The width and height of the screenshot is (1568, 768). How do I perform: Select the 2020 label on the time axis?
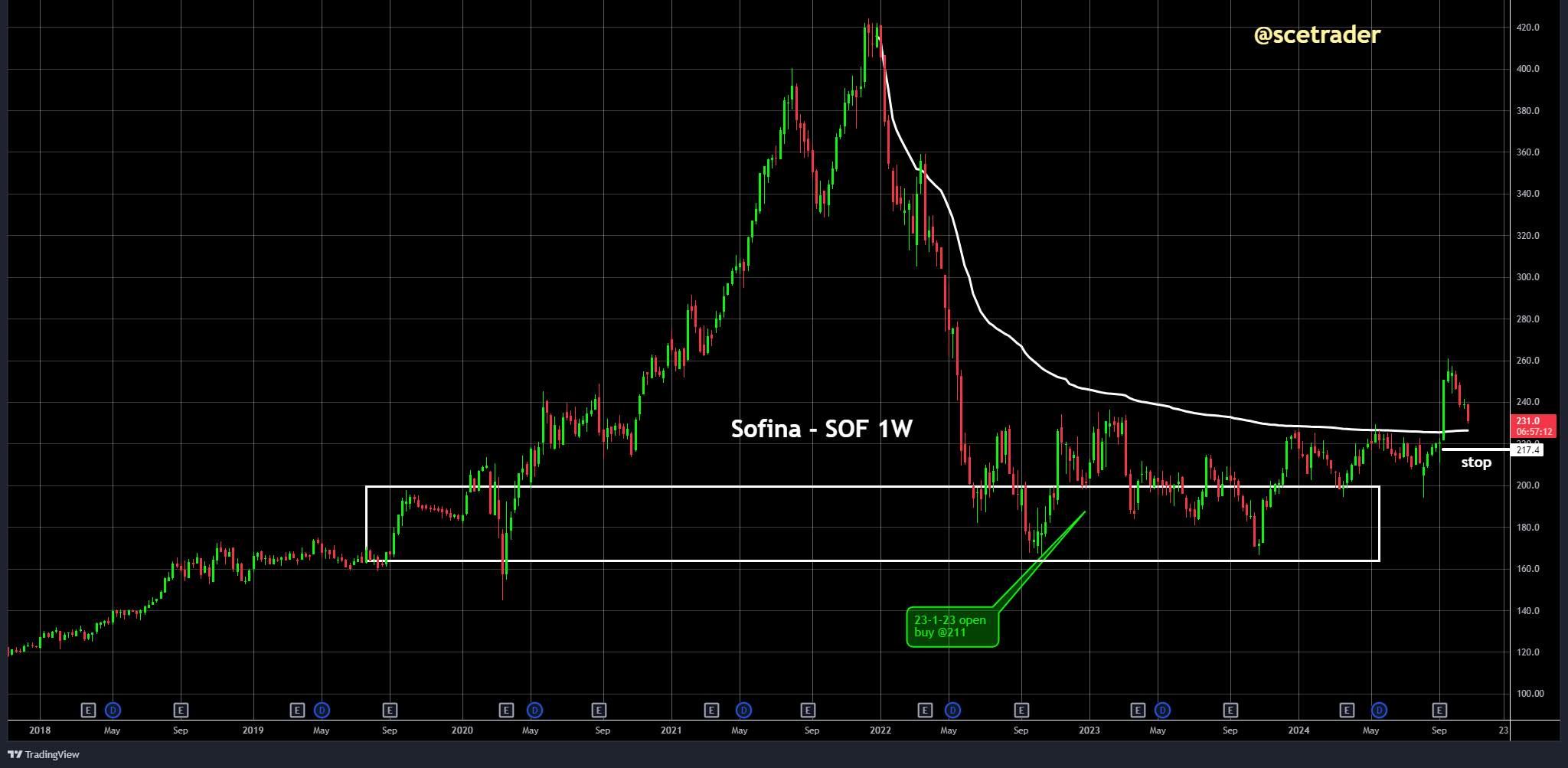point(462,730)
